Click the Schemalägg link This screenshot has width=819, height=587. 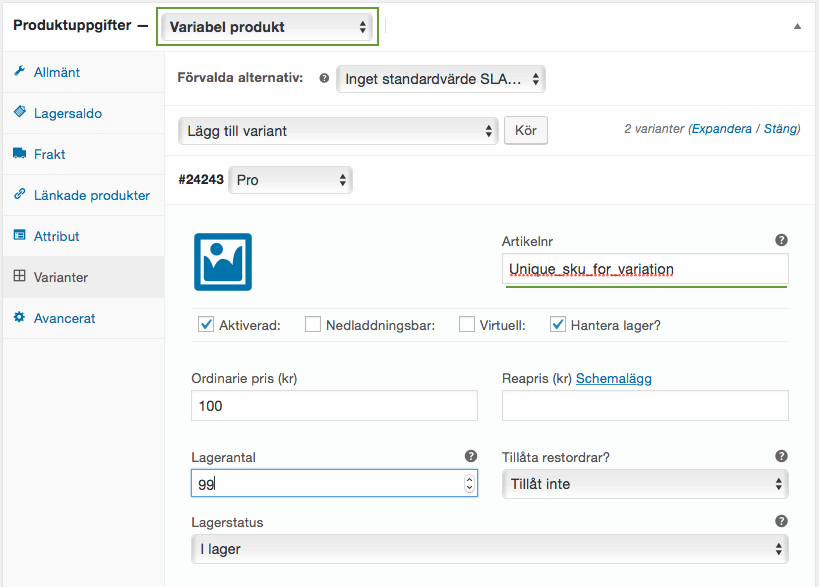pos(613,379)
